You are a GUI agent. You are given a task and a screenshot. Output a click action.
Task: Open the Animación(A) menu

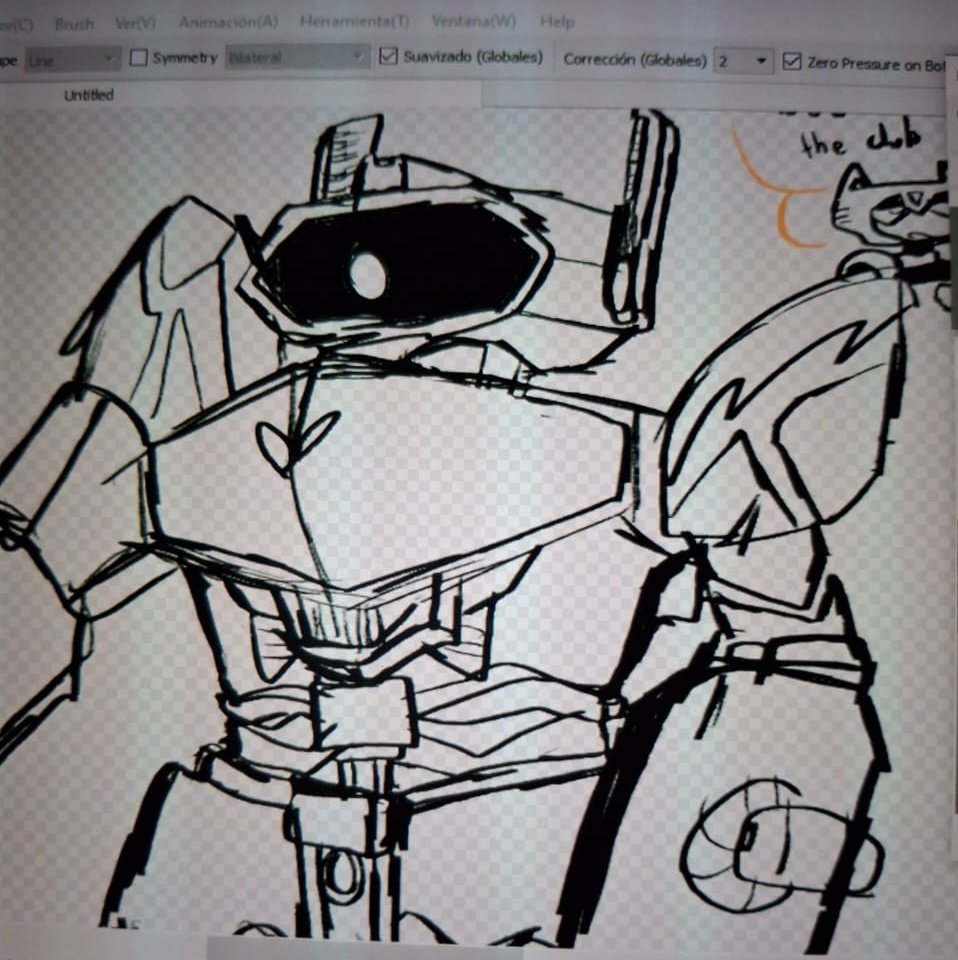228,22
